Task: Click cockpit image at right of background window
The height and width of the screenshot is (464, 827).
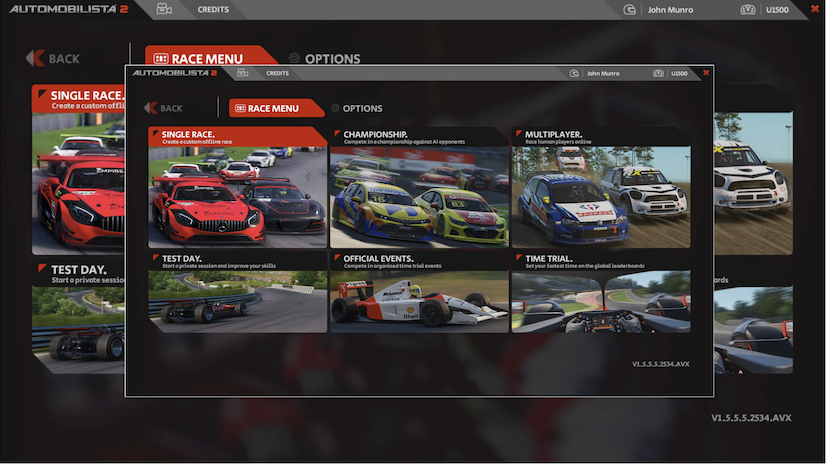Action: tap(754, 330)
